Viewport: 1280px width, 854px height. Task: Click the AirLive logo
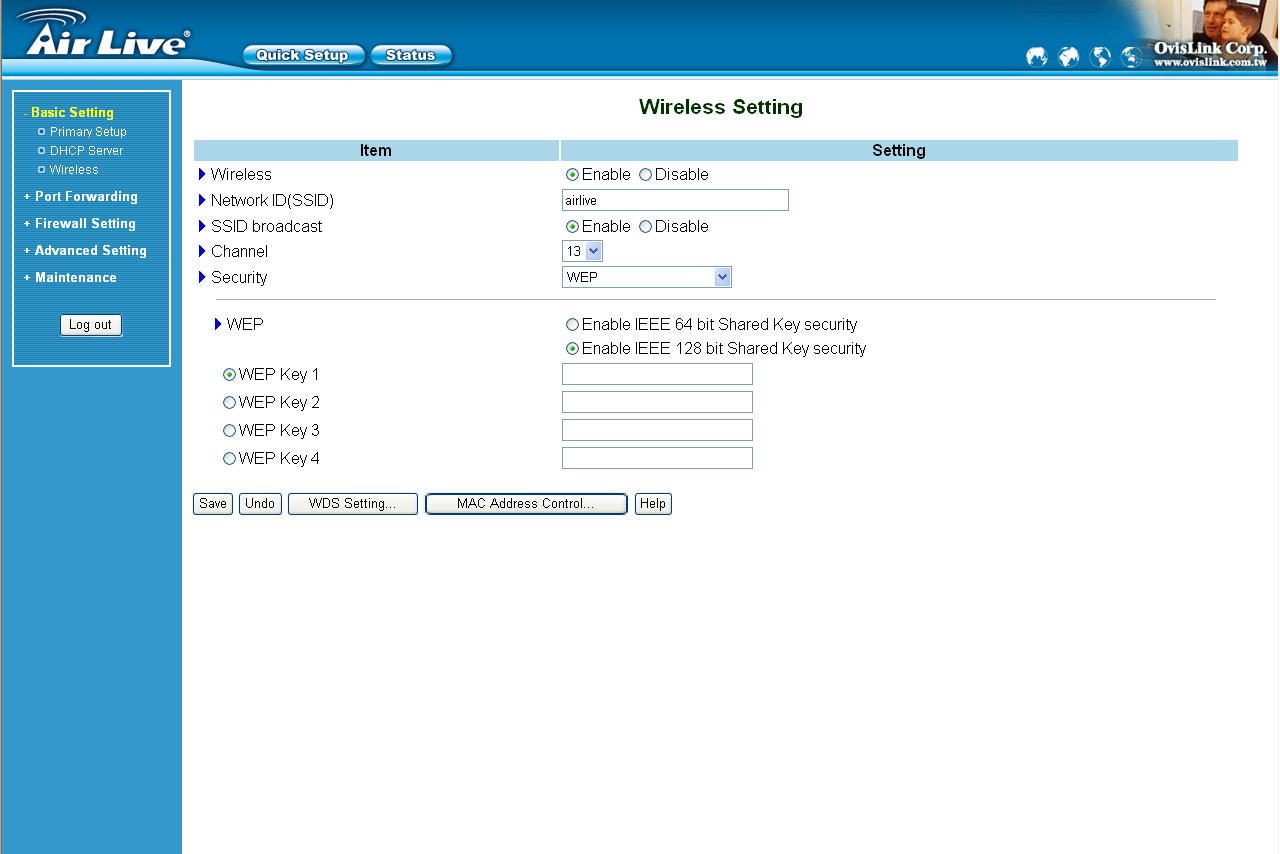tap(102, 34)
